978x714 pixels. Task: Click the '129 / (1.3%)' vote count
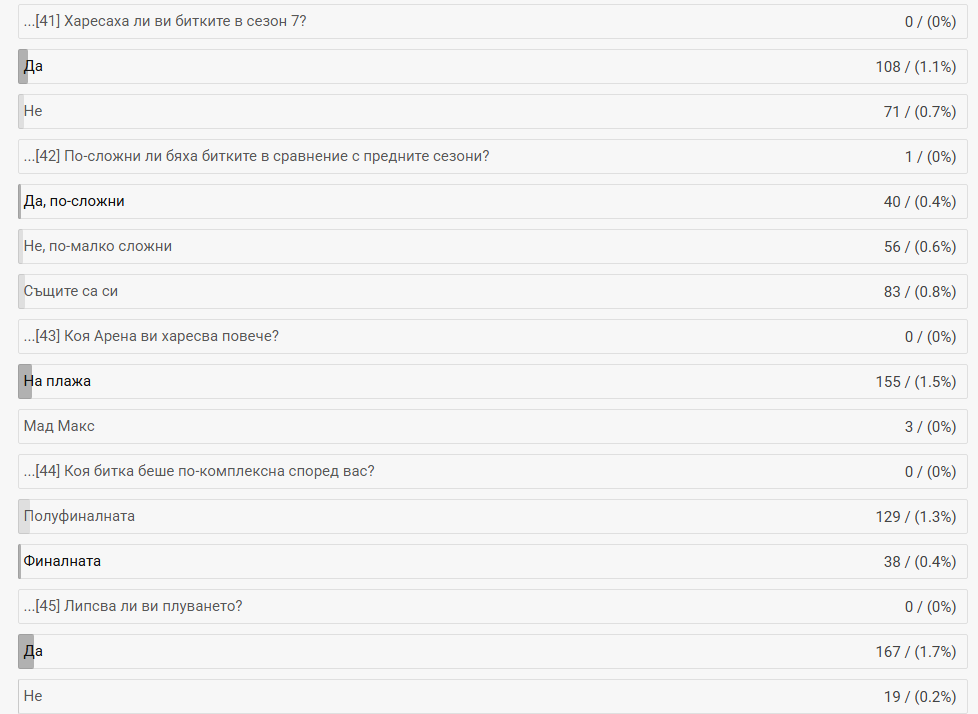coord(915,516)
